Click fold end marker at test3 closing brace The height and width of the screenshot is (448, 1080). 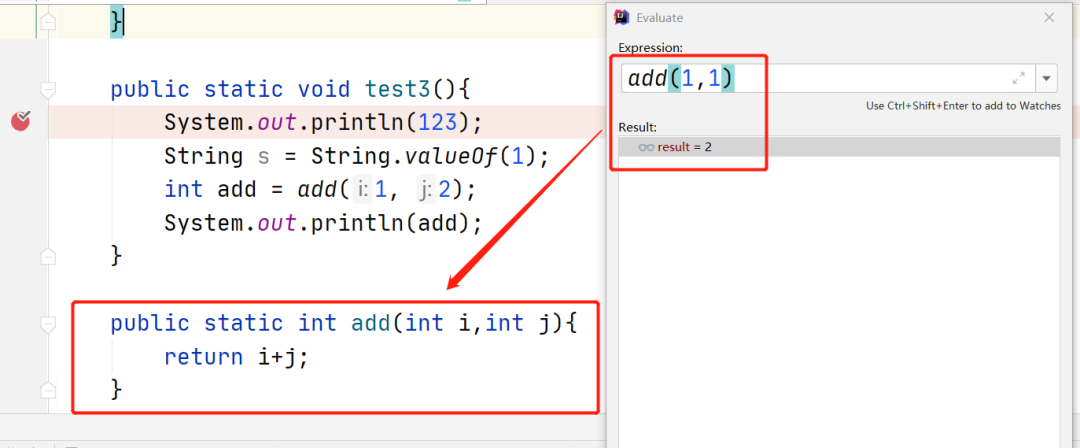click(47, 256)
